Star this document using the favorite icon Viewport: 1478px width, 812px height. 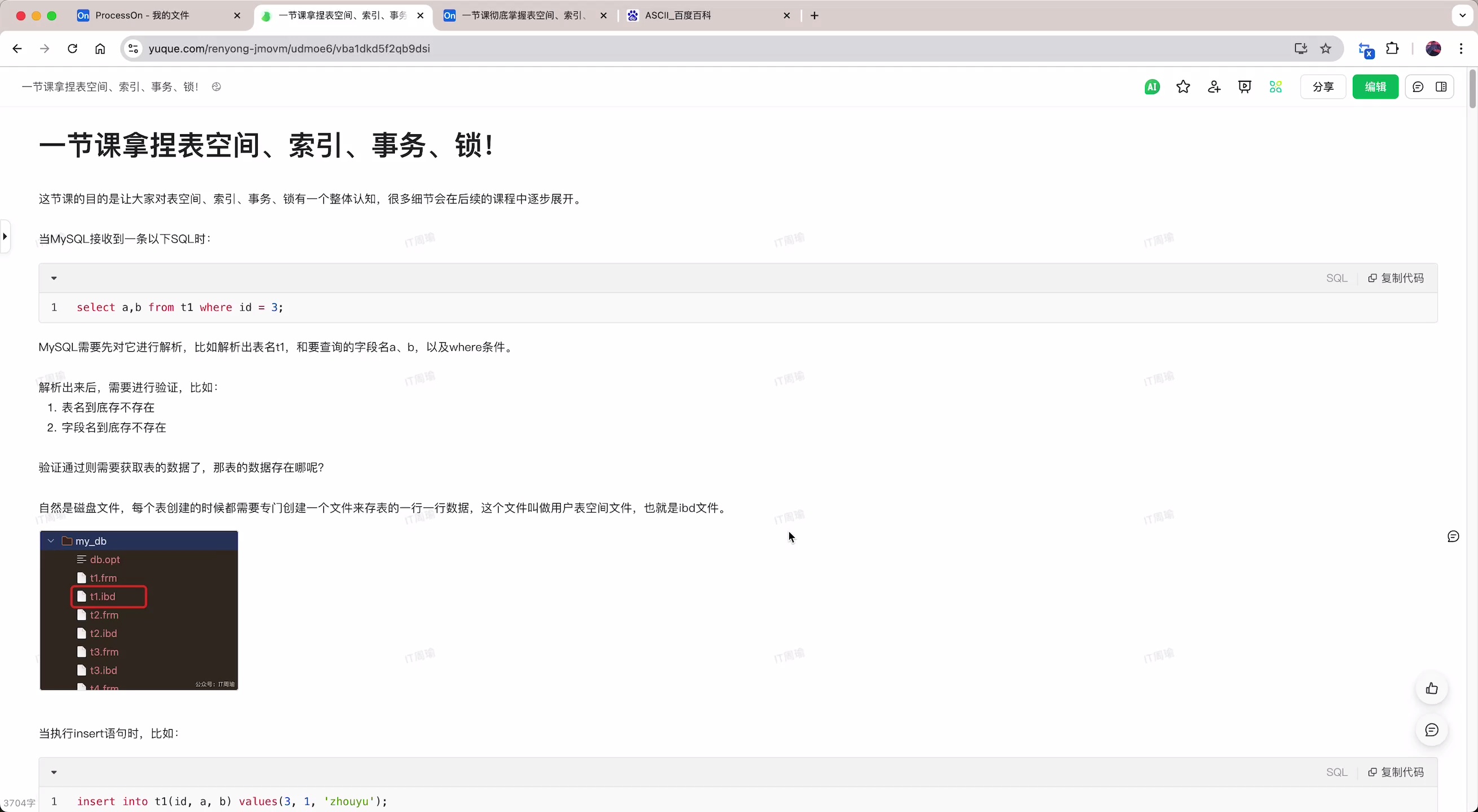click(1183, 87)
